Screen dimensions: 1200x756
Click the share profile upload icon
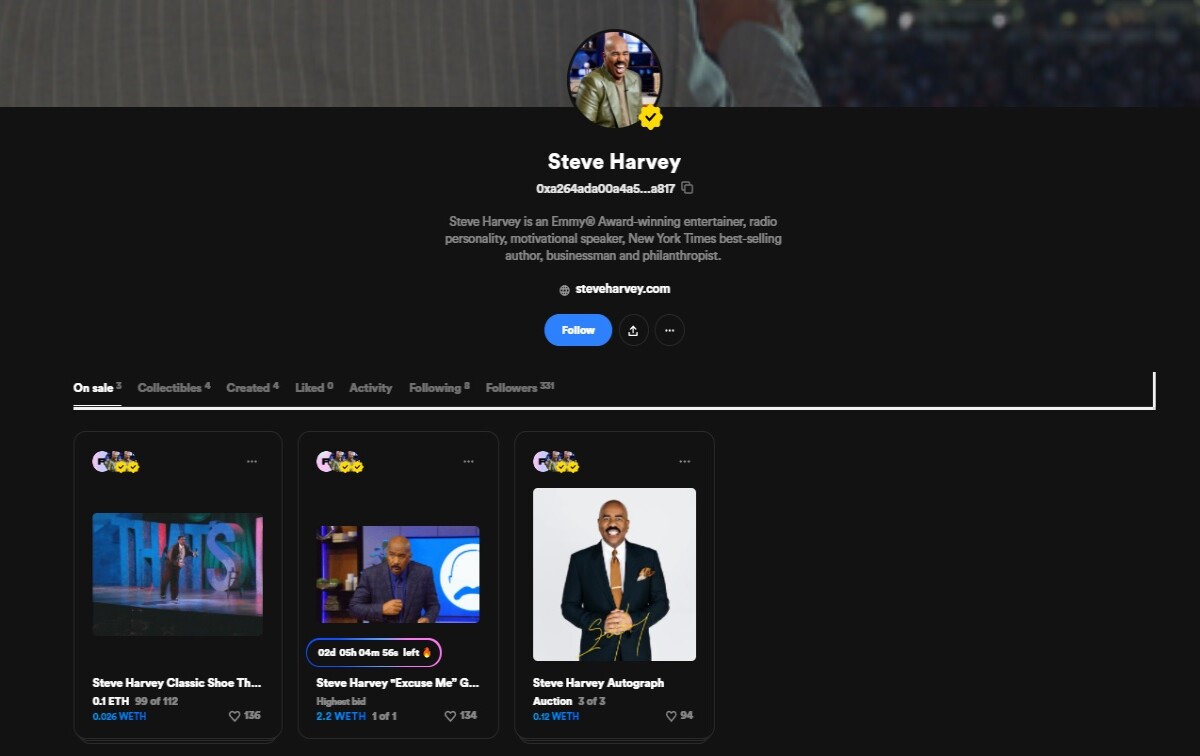pyautogui.click(x=633, y=330)
